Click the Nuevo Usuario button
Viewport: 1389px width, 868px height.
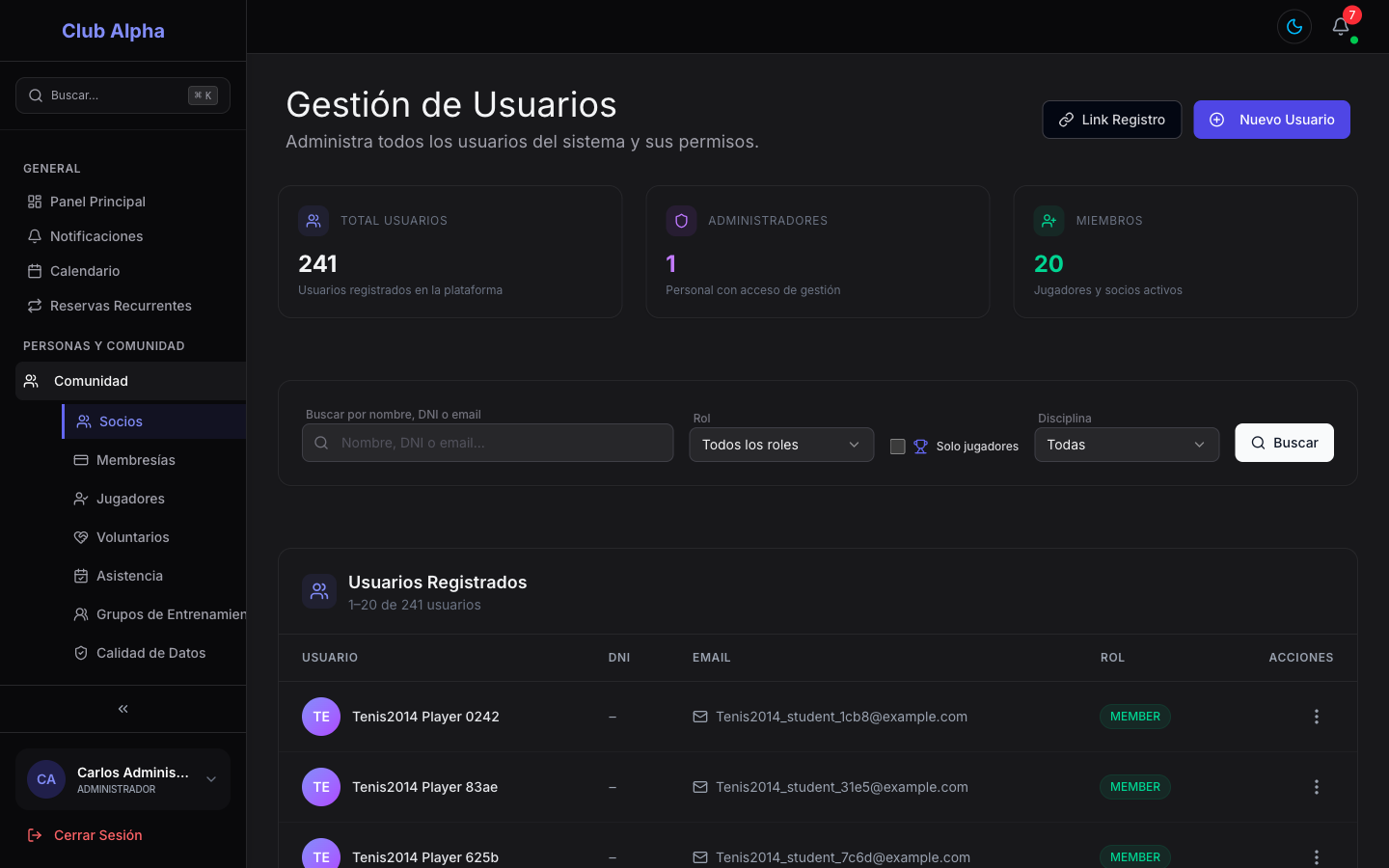click(x=1271, y=120)
